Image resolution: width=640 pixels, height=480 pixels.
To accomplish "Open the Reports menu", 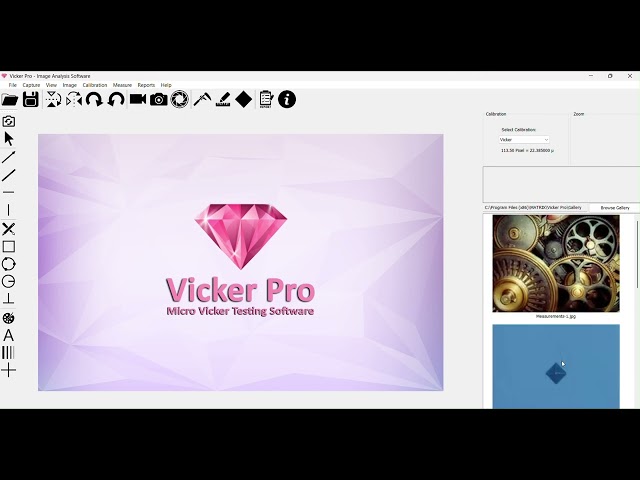I will [146, 85].
